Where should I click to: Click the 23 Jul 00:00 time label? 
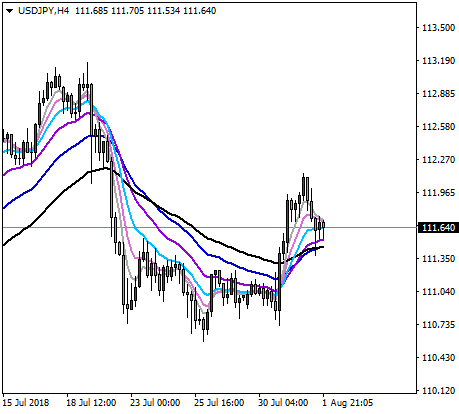(x=155, y=403)
